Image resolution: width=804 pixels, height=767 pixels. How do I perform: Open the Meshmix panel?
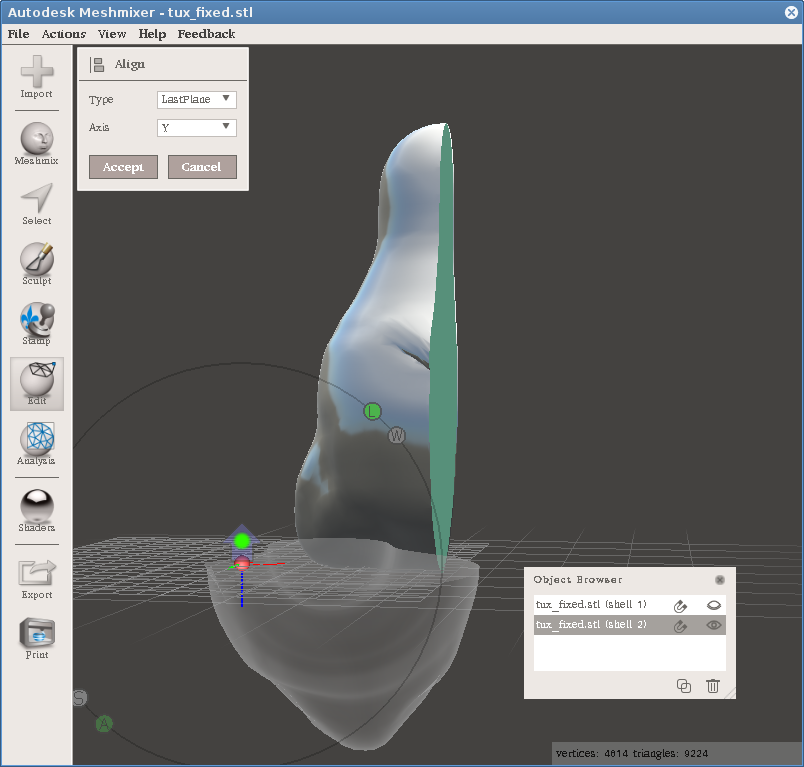(36, 144)
